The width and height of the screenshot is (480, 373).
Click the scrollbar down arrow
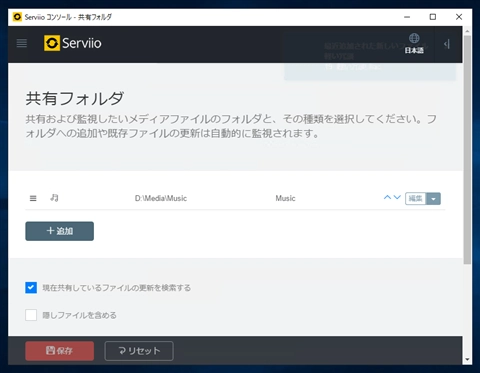(x=467, y=359)
